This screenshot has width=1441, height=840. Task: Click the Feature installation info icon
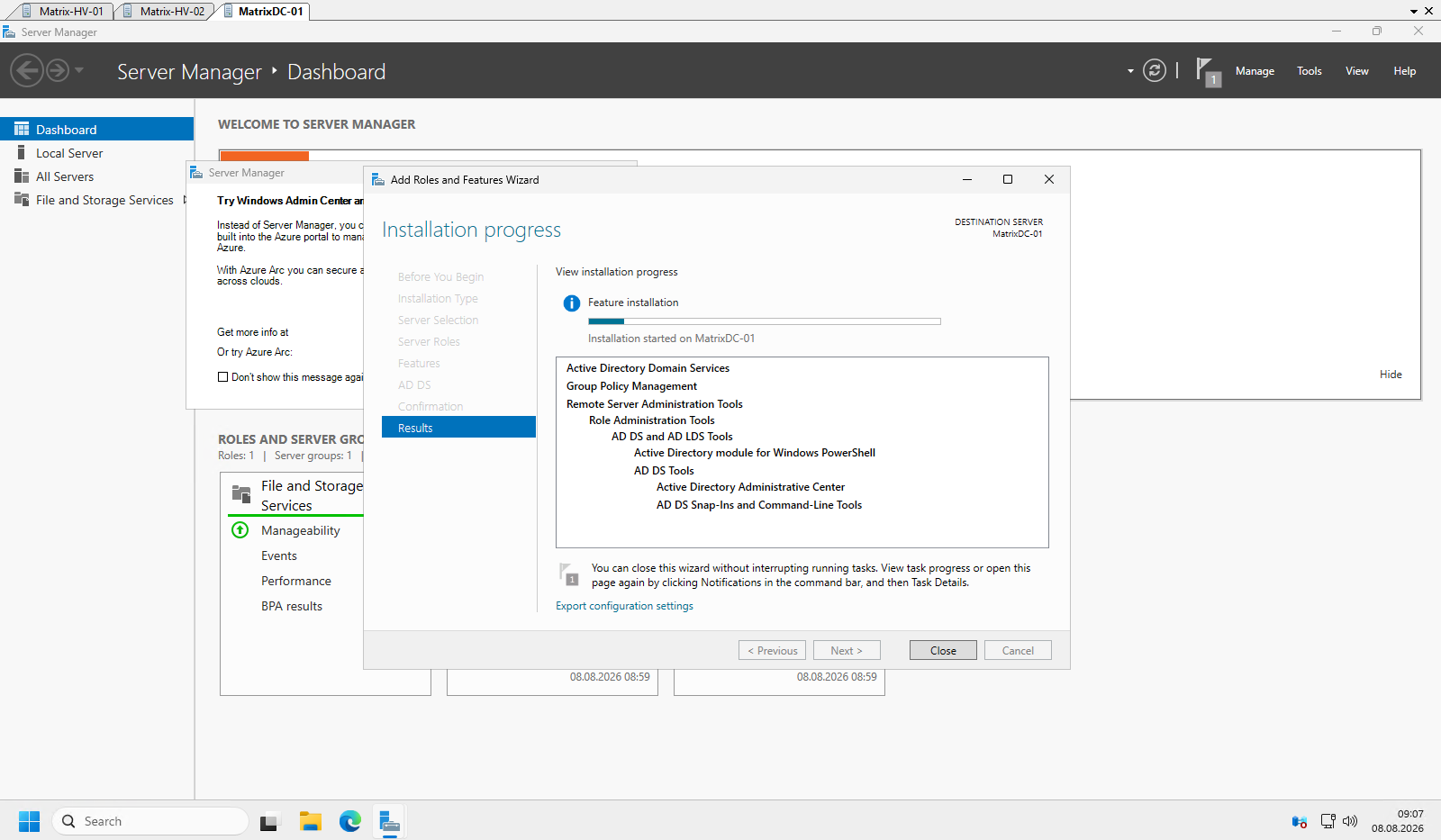tap(571, 303)
